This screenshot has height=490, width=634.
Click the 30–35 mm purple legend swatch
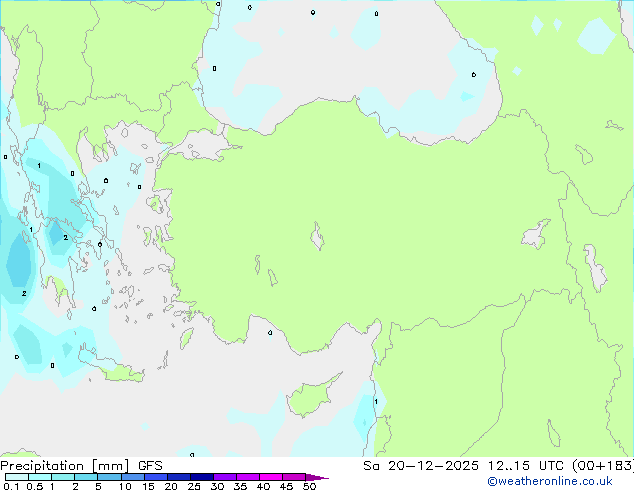225,477
